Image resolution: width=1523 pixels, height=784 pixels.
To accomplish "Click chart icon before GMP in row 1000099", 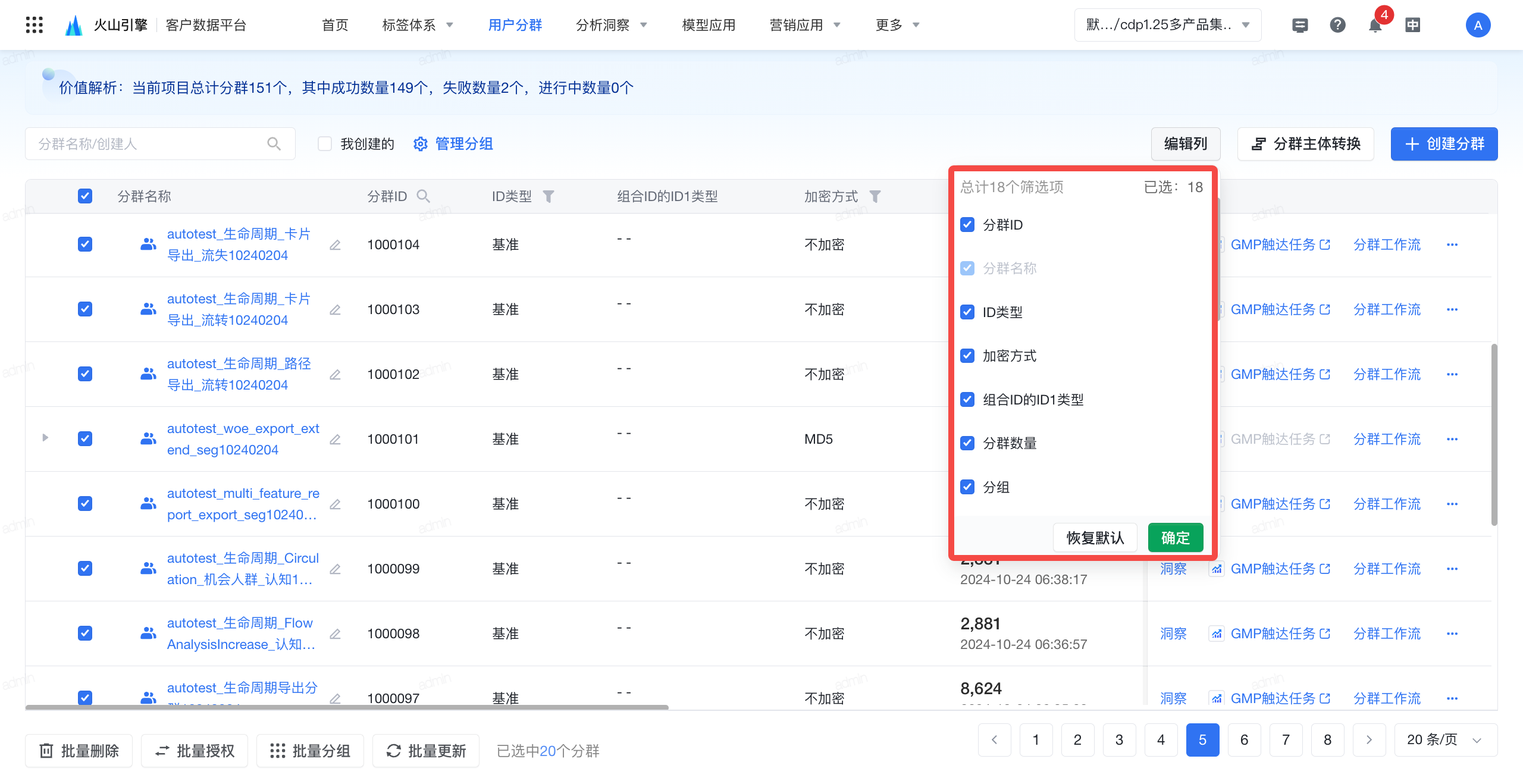I will (x=1217, y=569).
